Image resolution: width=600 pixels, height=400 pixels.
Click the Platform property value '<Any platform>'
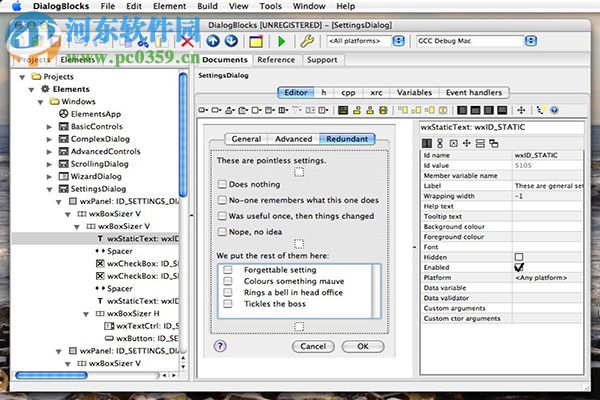click(541, 278)
